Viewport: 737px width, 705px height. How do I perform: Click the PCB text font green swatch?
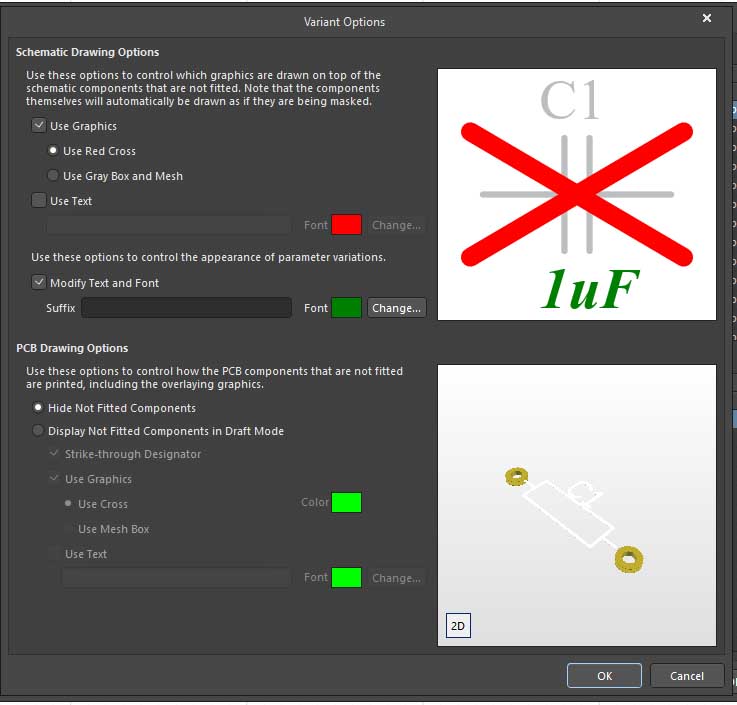pos(346,578)
